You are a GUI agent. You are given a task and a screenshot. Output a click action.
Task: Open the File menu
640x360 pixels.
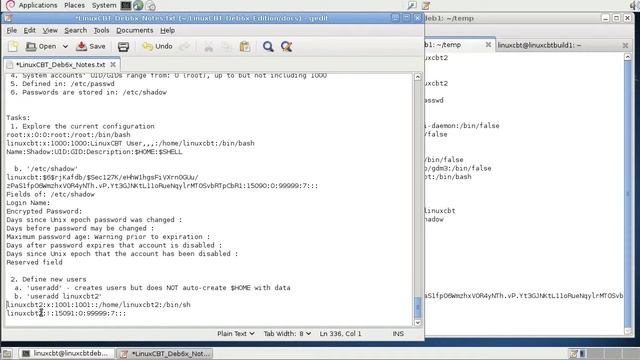coord(12,30)
